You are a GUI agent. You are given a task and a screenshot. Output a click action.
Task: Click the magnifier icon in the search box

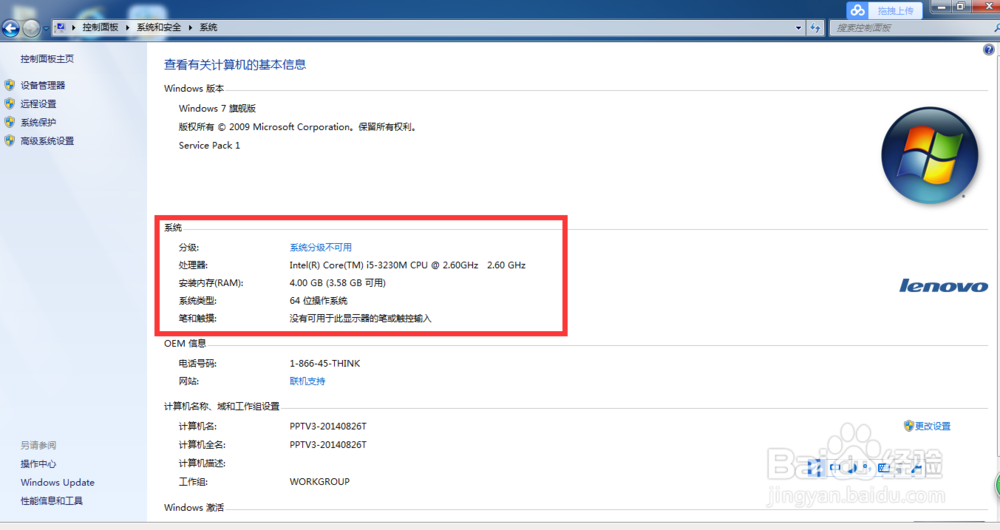coord(996,27)
